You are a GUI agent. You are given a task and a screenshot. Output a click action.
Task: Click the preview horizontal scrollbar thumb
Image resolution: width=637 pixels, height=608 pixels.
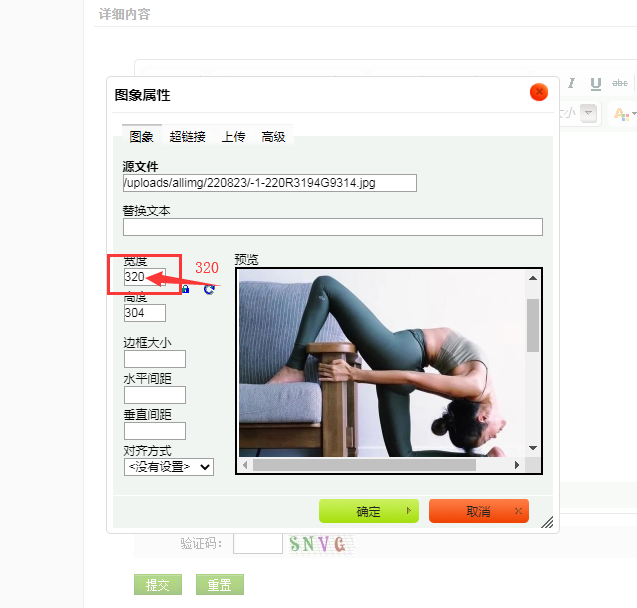click(364, 465)
